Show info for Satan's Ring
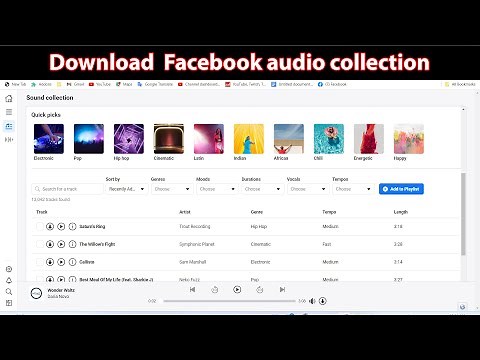The width and height of the screenshot is (480, 360). point(72,226)
